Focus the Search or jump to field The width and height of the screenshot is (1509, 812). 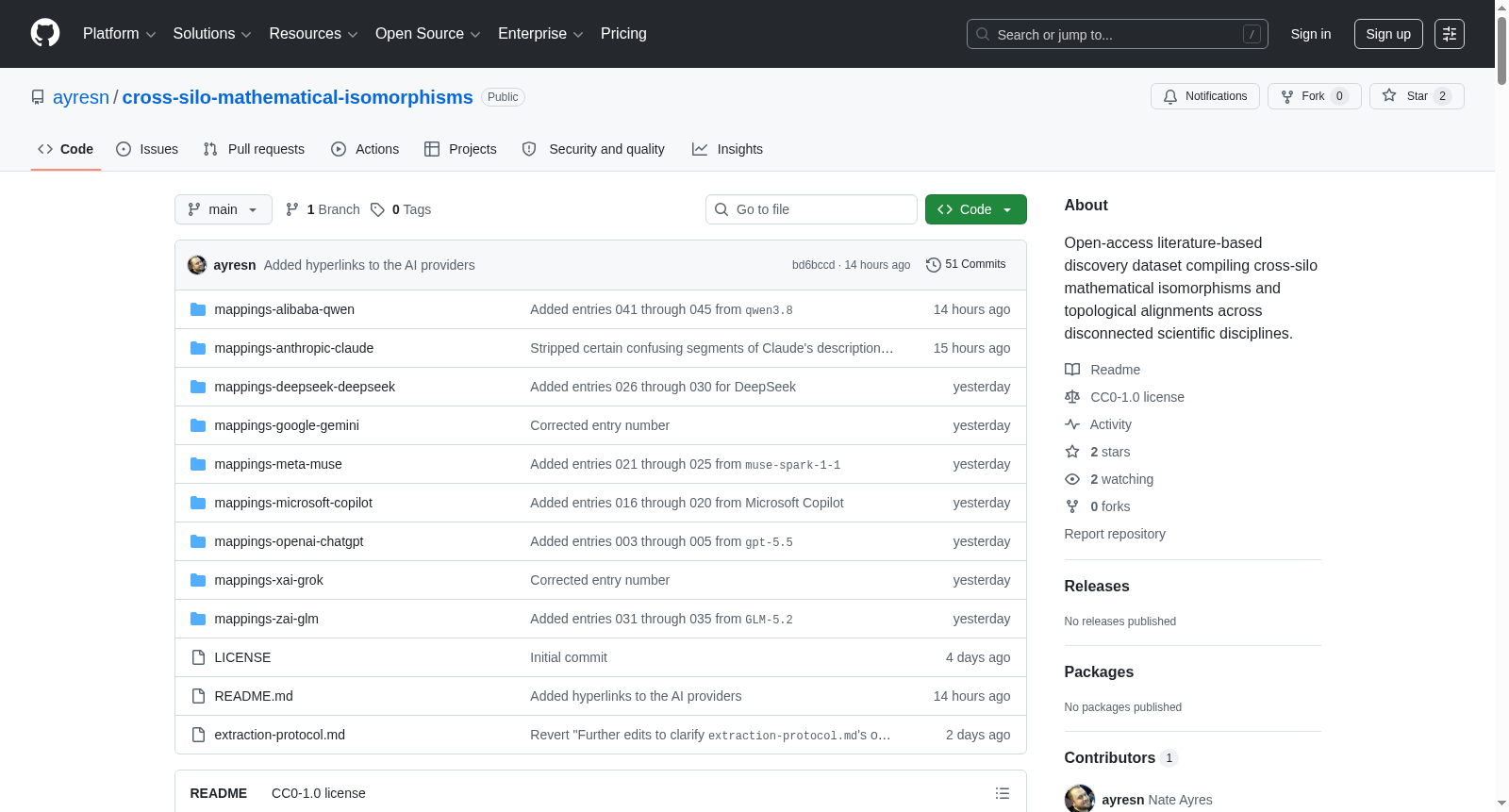[x=1118, y=34]
